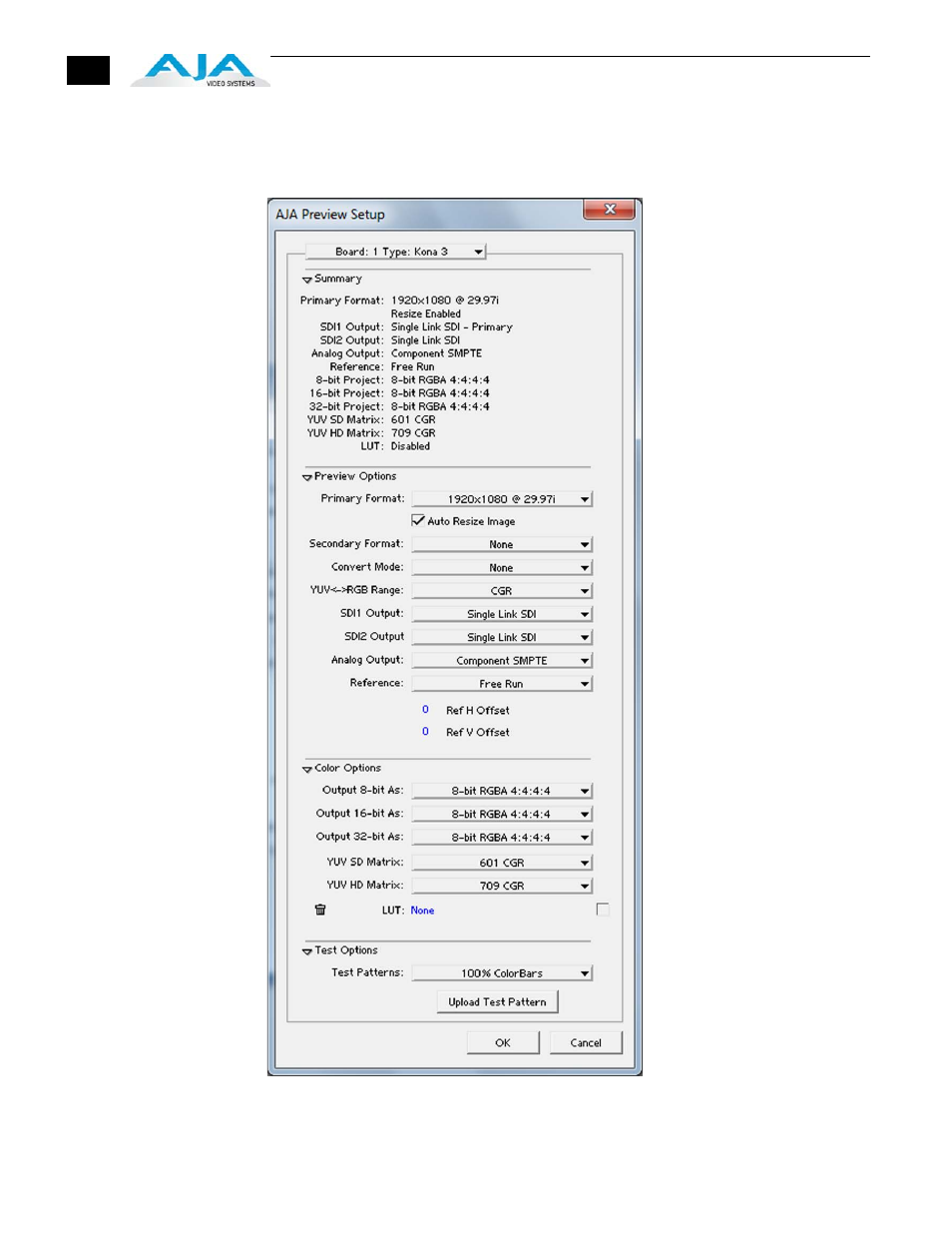Open the Convert Mode dropdown
This screenshot has height=1233, width=952.
point(502,568)
